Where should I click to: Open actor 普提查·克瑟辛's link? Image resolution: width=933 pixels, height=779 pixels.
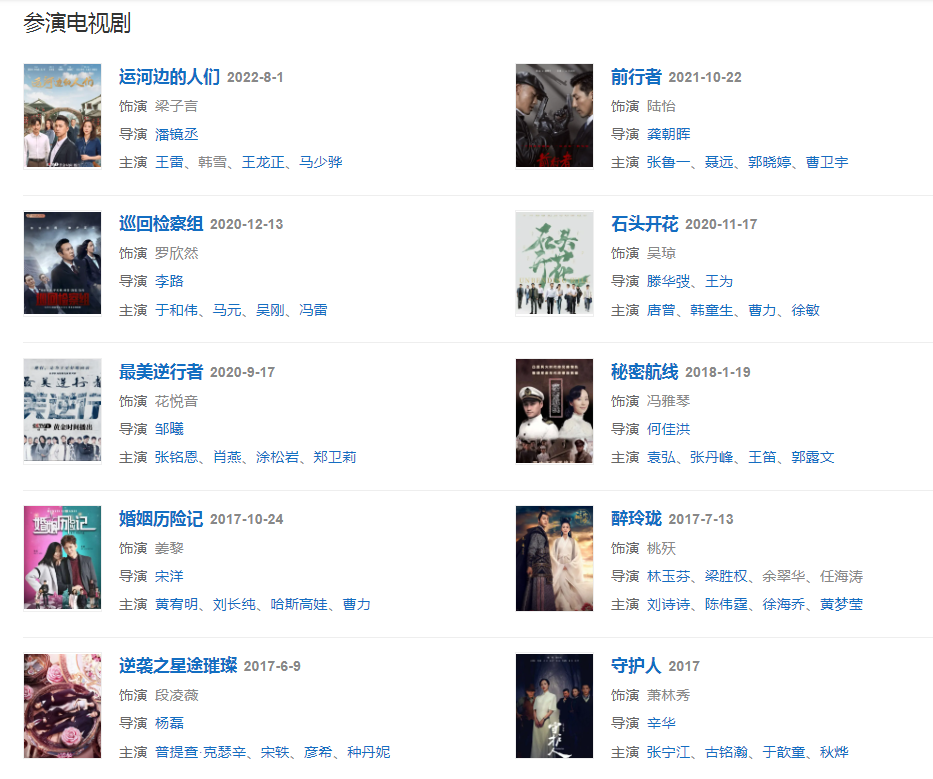coord(201,752)
